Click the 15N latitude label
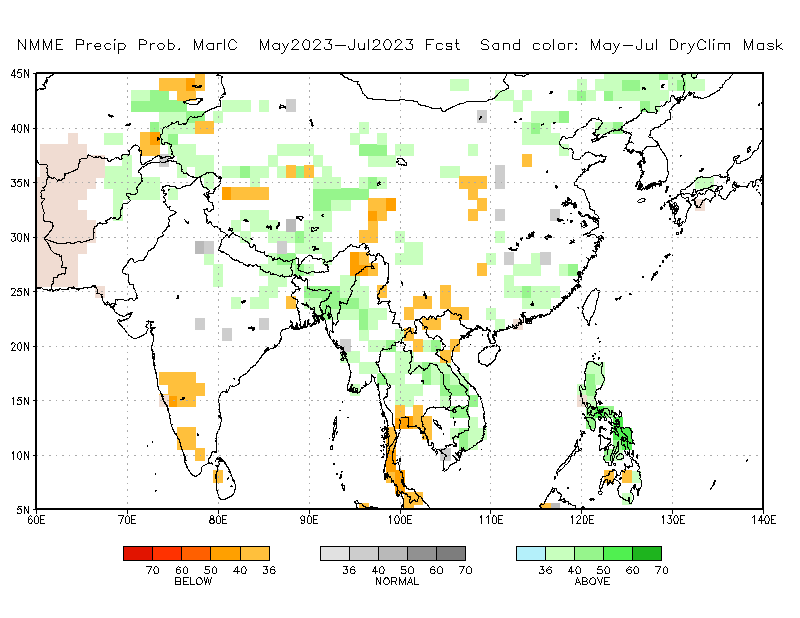Viewport: 800px width, 618px height. [x=20, y=401]
